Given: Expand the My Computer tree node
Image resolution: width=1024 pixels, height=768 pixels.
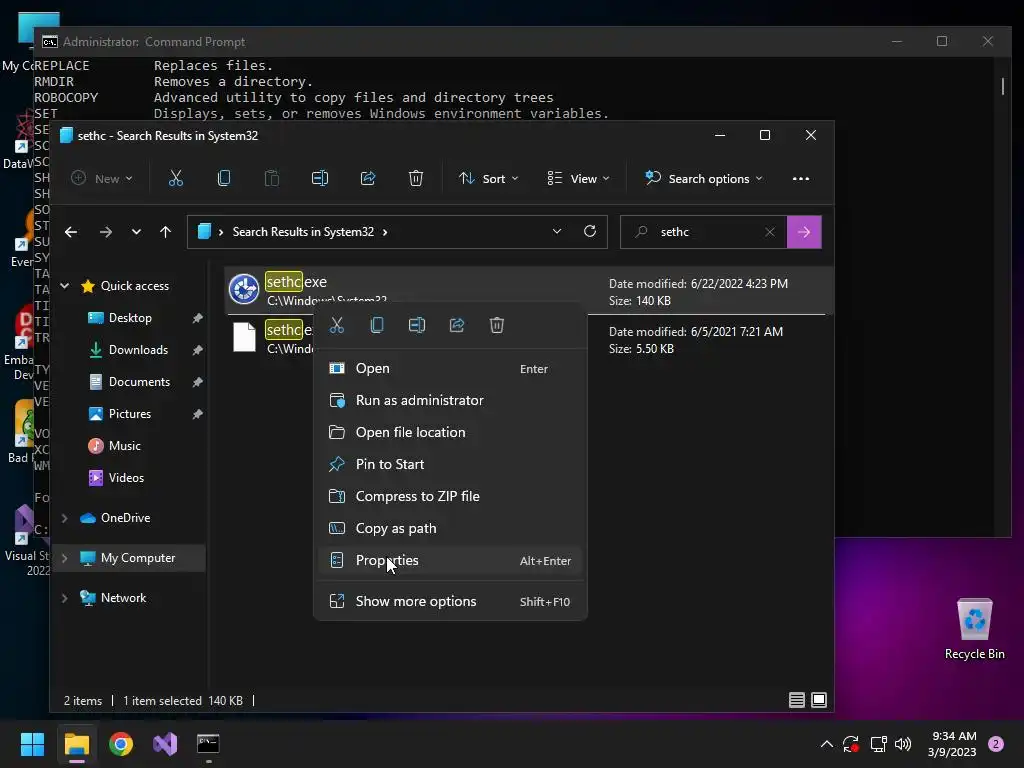Looking at the screenshot, I should coord(65,558).
